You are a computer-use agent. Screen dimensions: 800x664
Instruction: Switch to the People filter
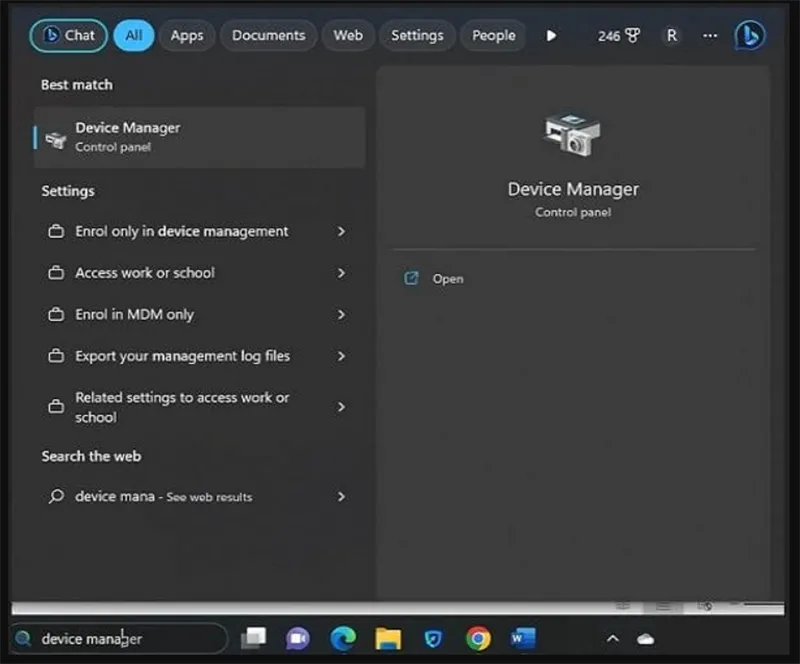493,35
